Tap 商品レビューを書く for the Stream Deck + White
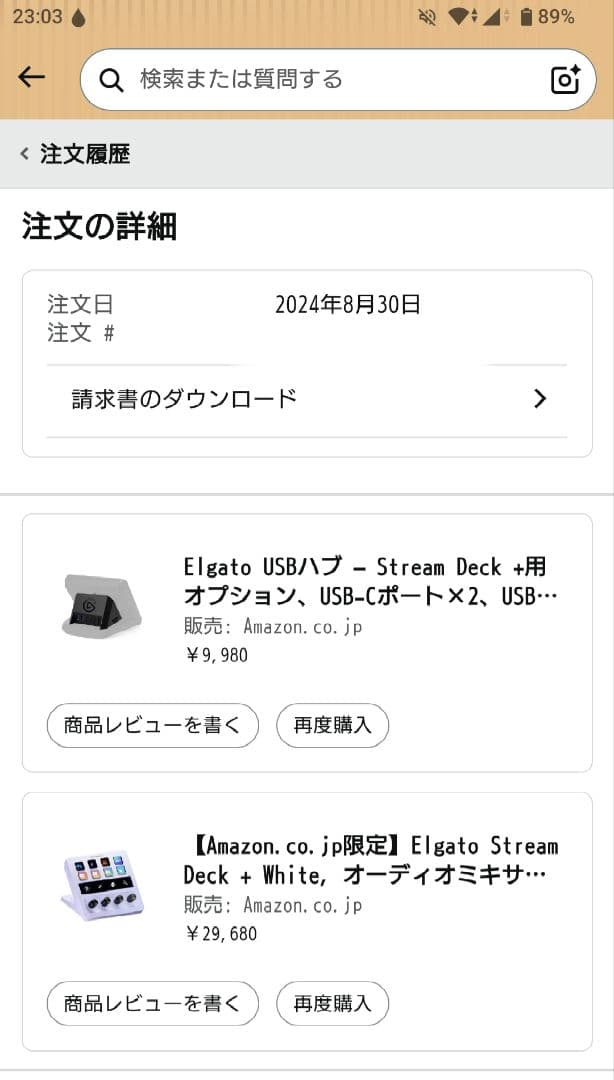 (152, 1004)
